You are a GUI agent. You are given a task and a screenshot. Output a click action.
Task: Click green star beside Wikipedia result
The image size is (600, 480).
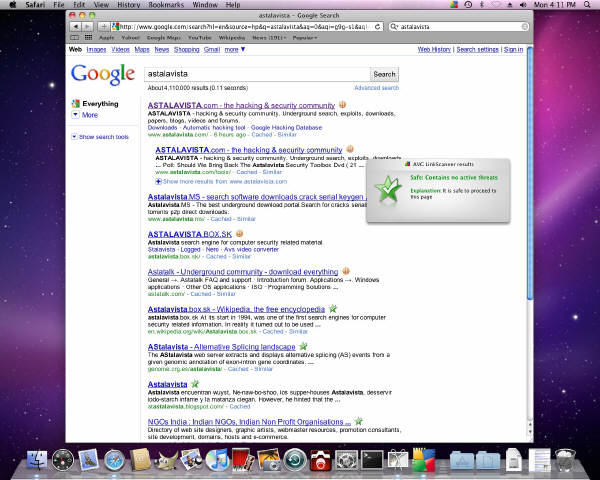click(x=333, y=309)
